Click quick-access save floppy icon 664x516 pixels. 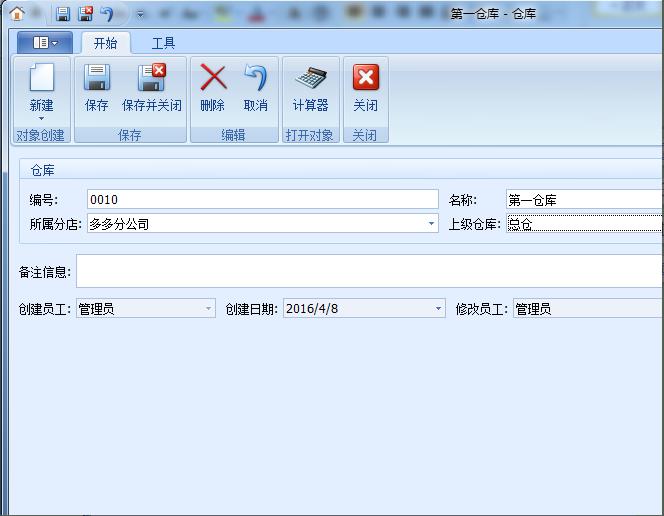pos(63,14)
